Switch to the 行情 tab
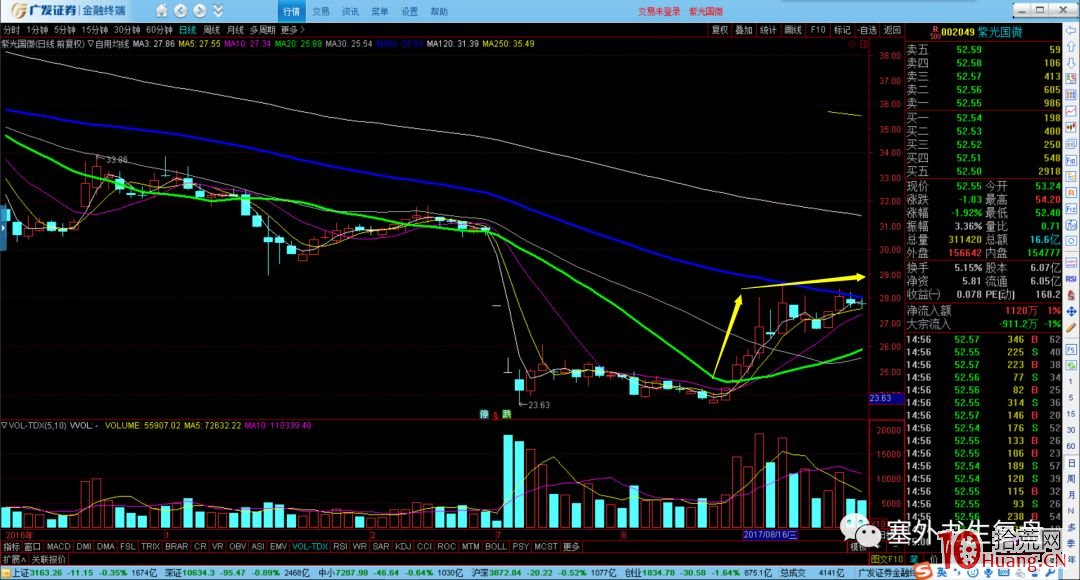Screen dimensions: 1080x580 click(x=291, y=12)
